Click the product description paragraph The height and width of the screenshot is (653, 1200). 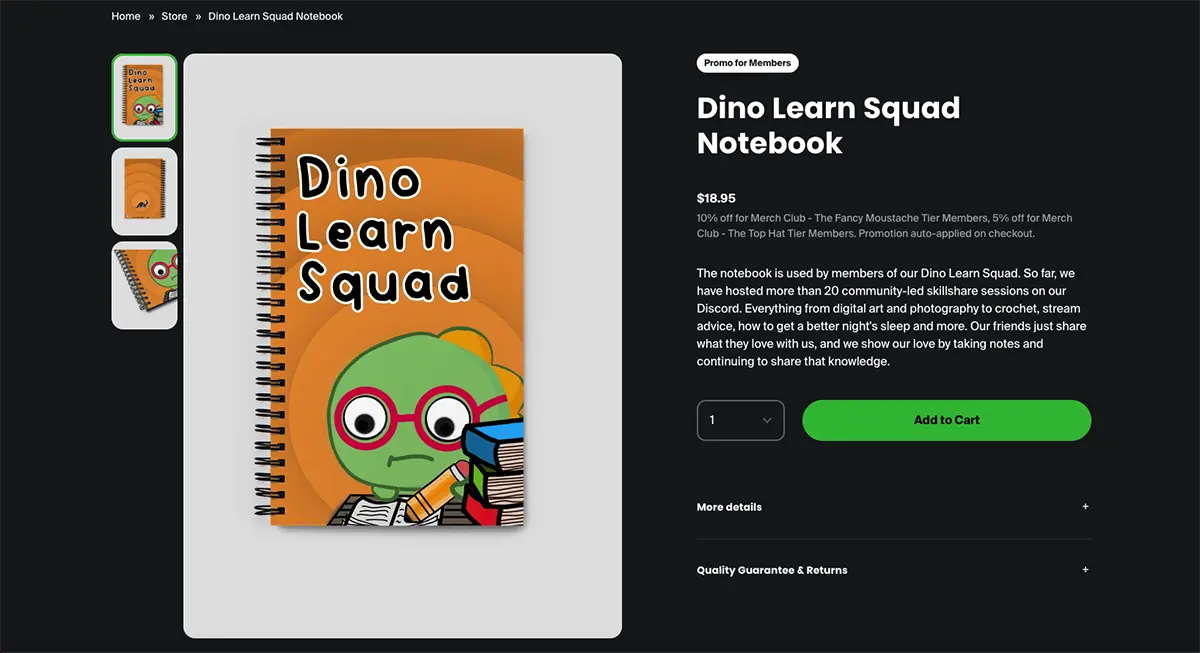tap(890, 317)
